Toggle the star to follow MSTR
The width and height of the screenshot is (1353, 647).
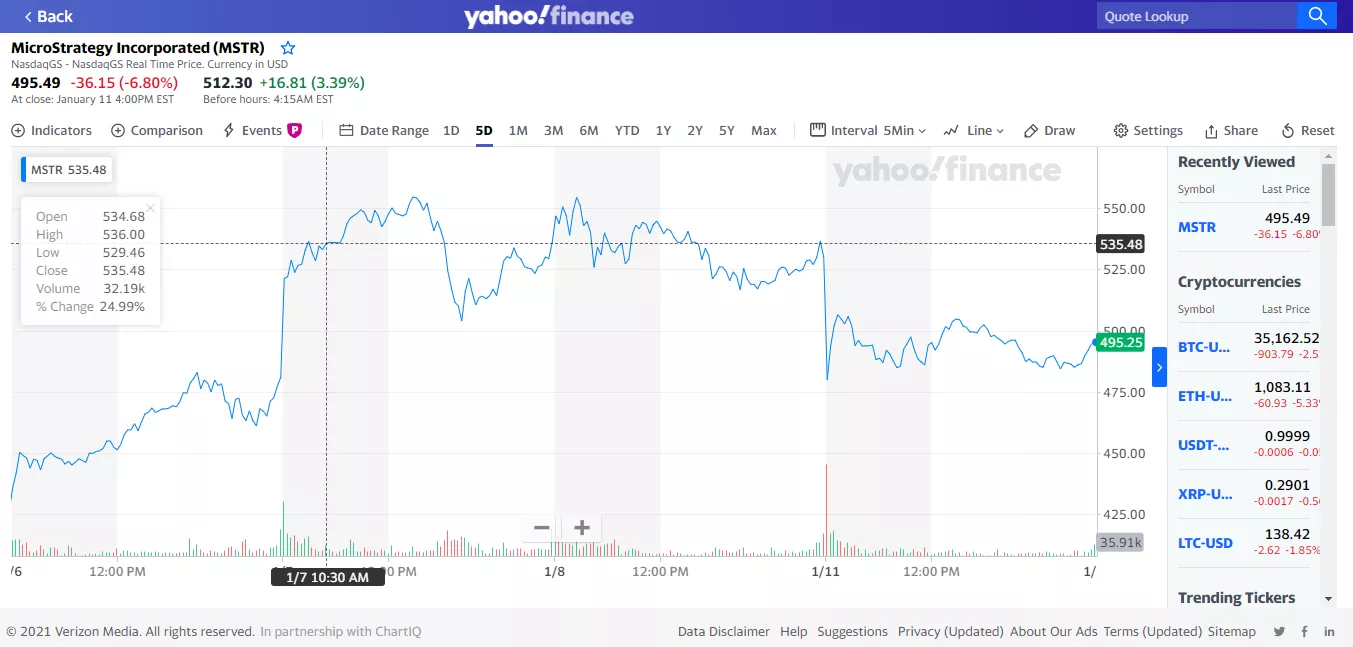click(287, 47)
